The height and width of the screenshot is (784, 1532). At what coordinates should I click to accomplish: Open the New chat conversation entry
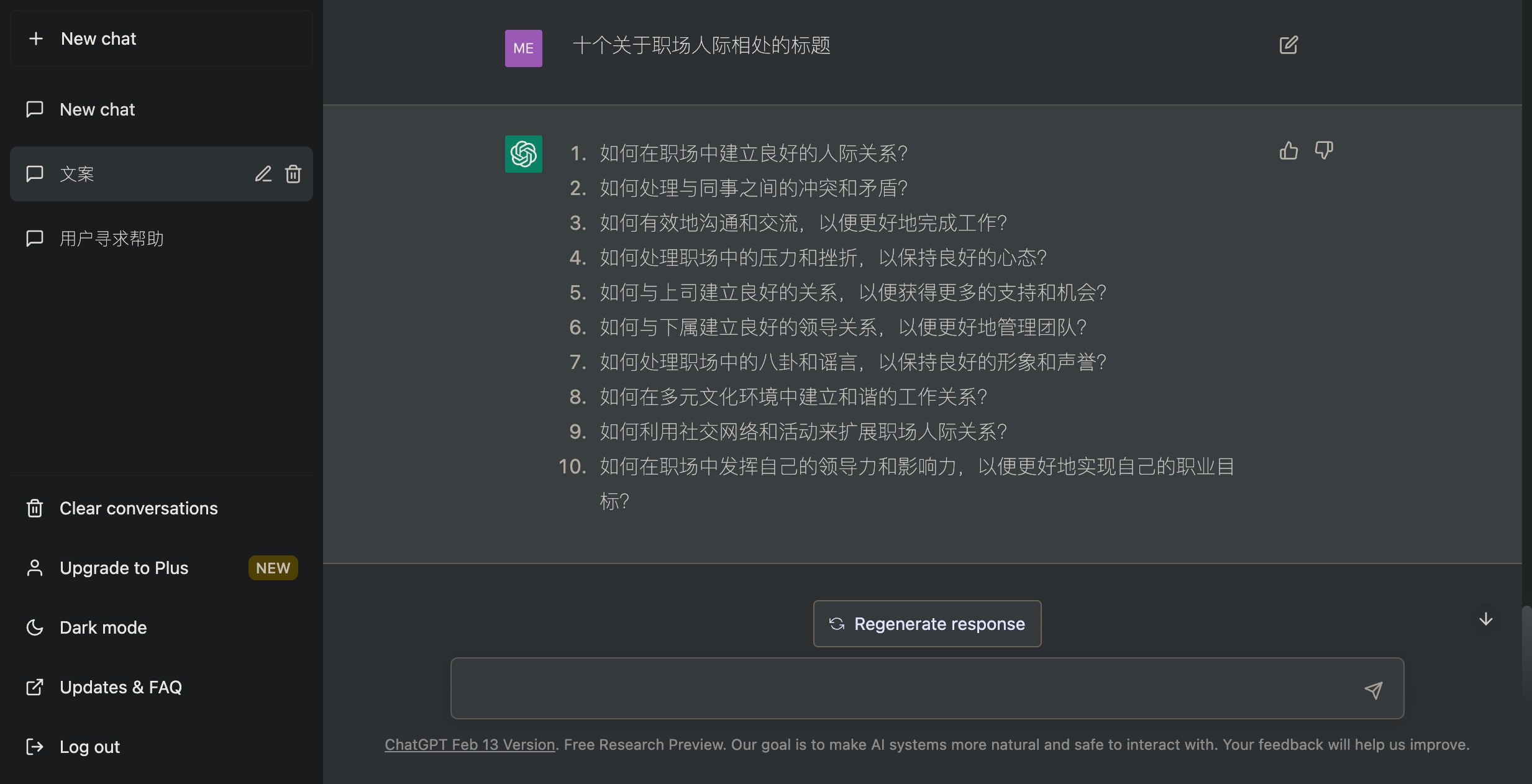coord(162,109)
